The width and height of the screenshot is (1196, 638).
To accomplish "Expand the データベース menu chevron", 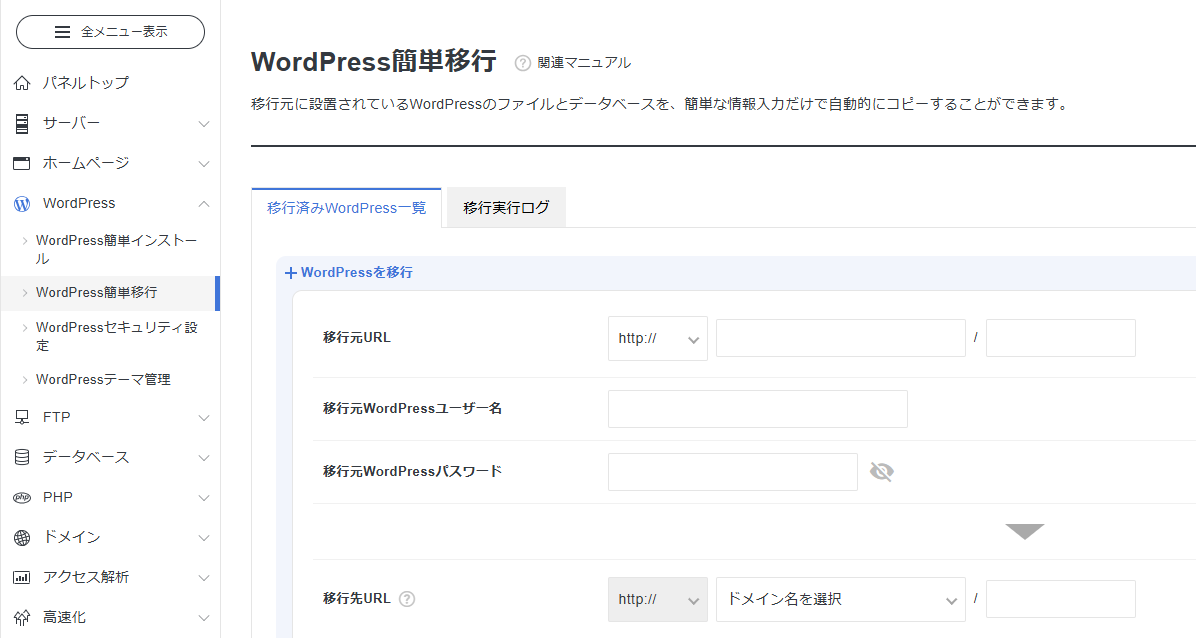I will (204, 458).
